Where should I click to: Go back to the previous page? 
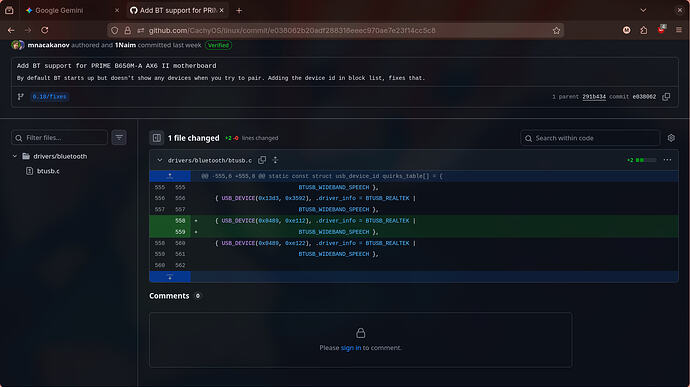click(11, 30)
